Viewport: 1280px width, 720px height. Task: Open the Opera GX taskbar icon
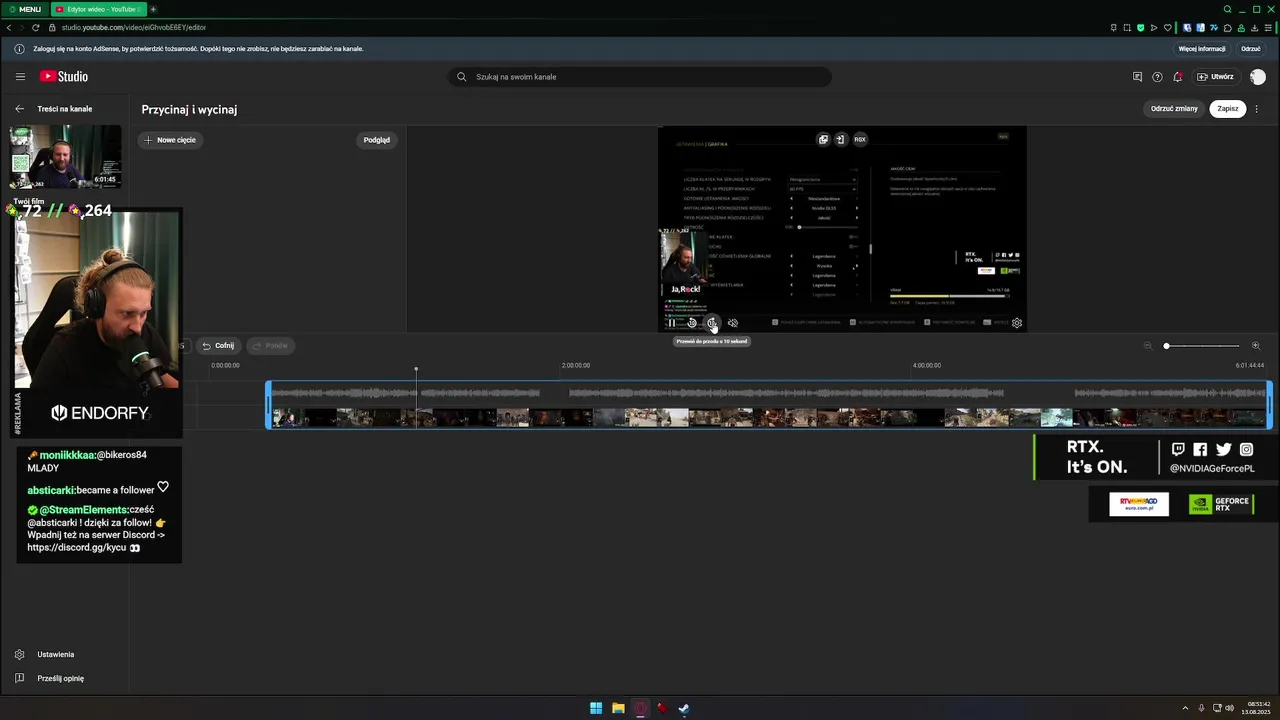pos(640,709)
